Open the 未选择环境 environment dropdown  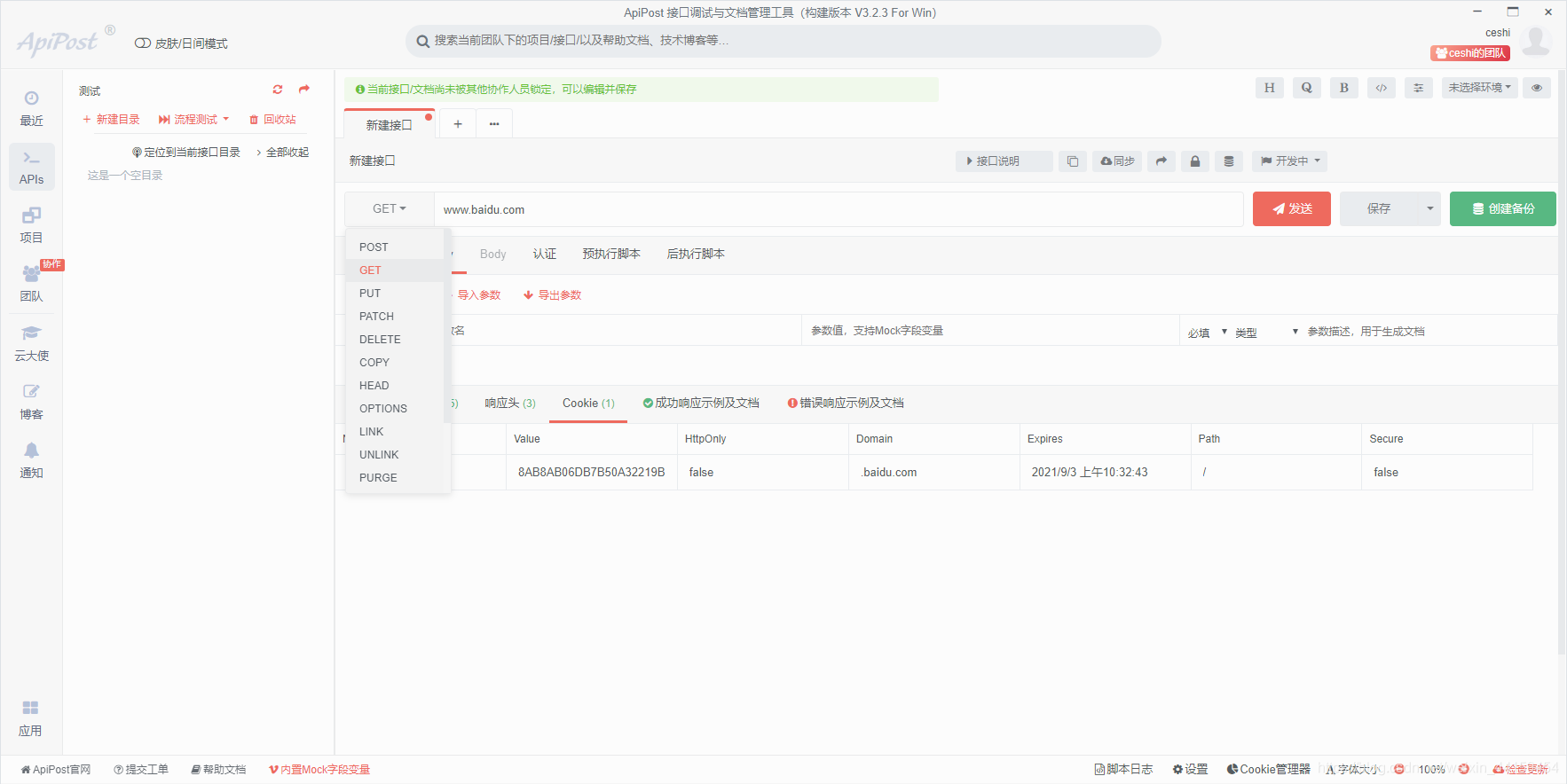click(x=1480, y=88)
